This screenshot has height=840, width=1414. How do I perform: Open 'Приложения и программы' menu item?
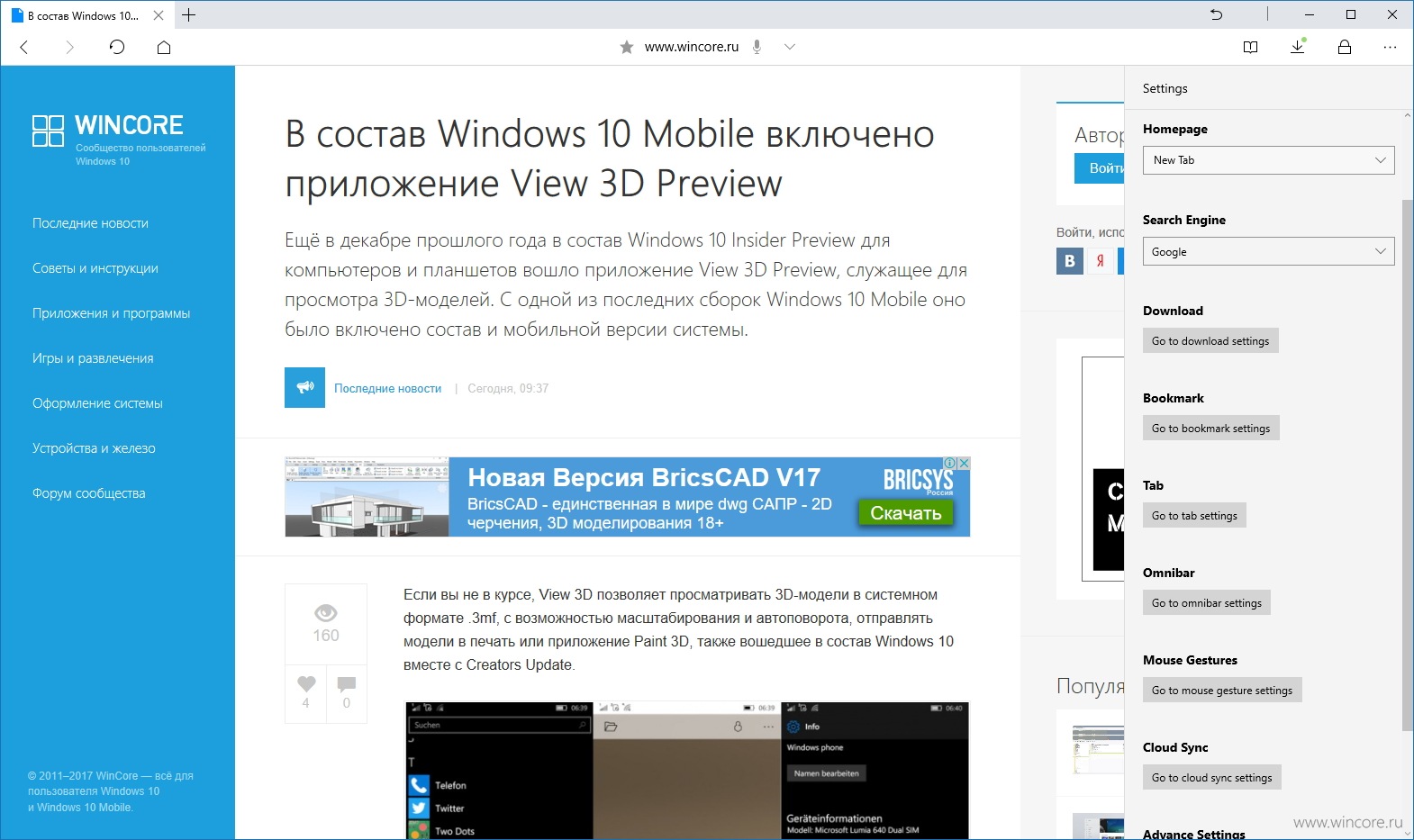click(112, 313)
